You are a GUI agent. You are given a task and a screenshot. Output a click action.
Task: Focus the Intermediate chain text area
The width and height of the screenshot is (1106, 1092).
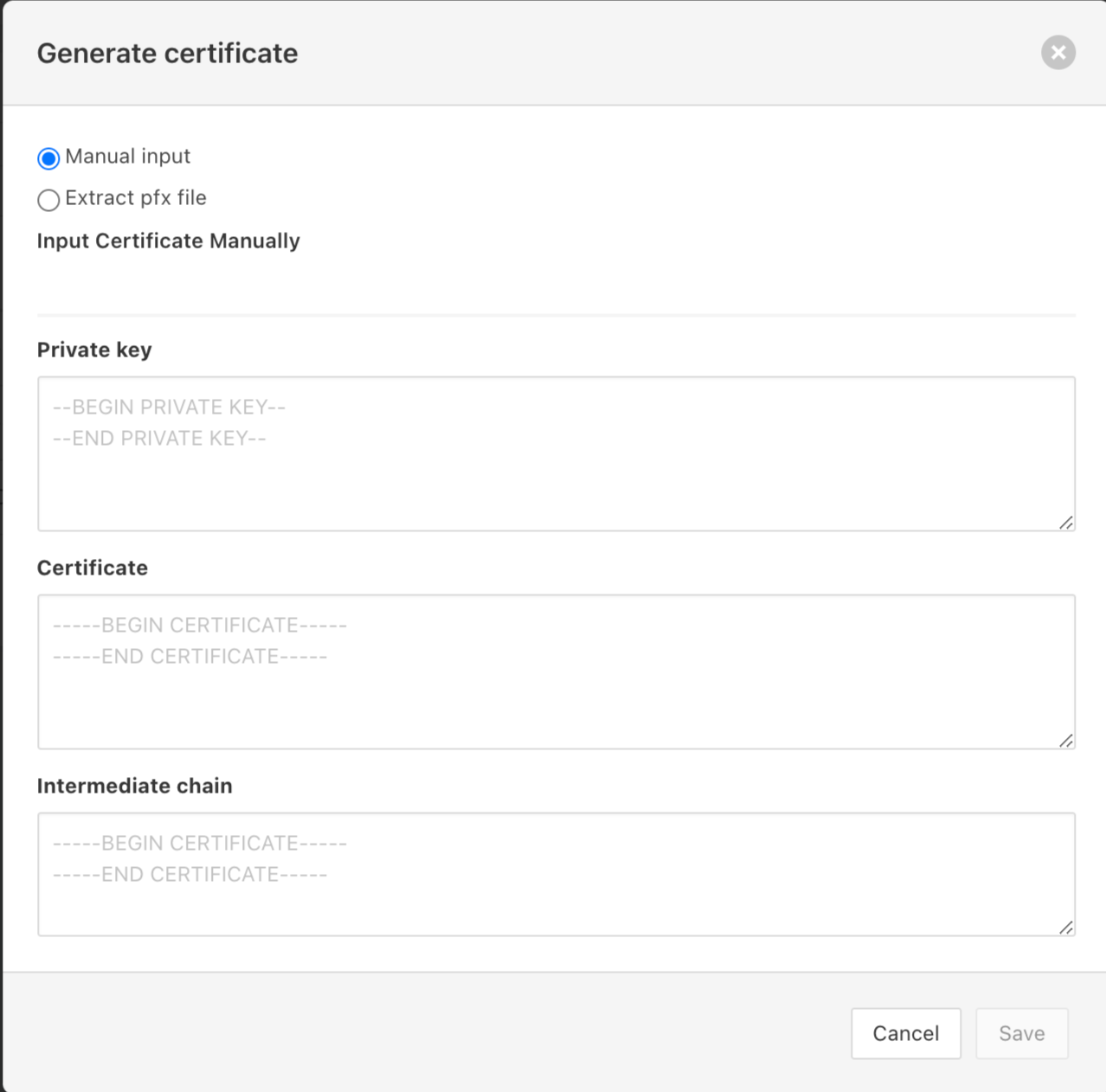click(556, 891)
